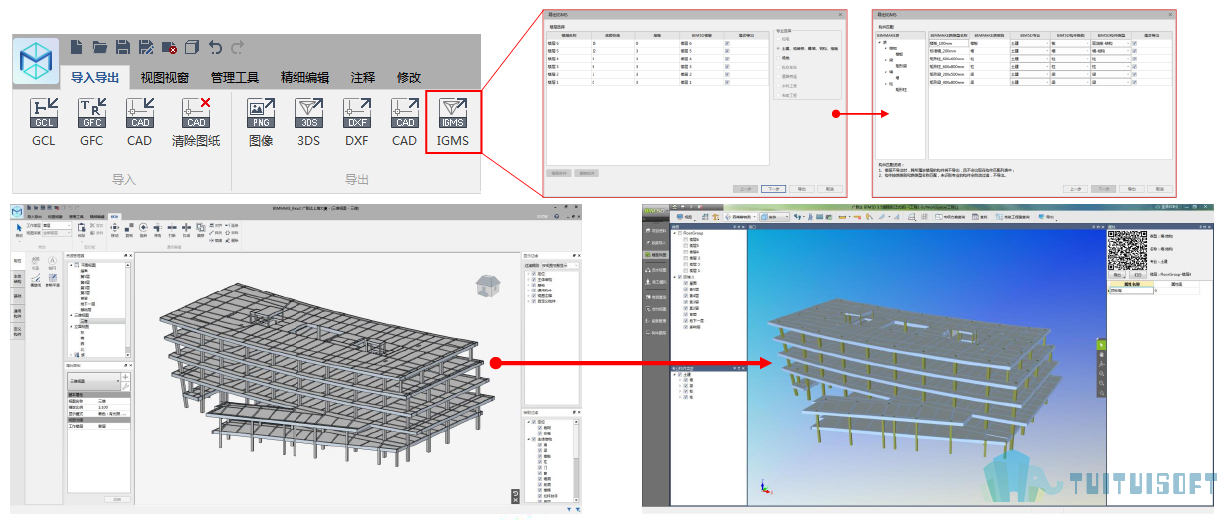Toggle export checkbox for 楼层 4 row

click(x=727, y=59)
